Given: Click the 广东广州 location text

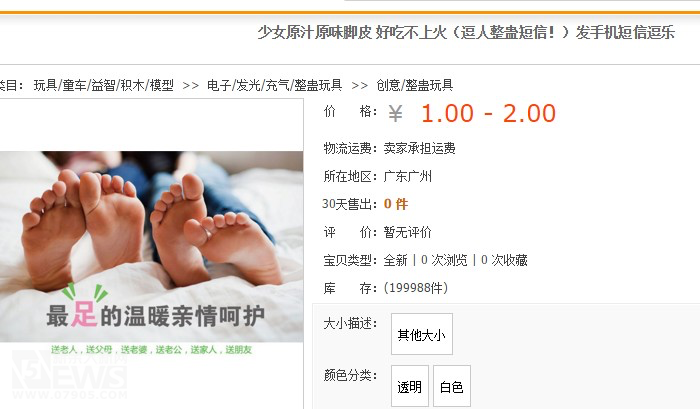Looking at the screenshot, I should click(408, 176).
